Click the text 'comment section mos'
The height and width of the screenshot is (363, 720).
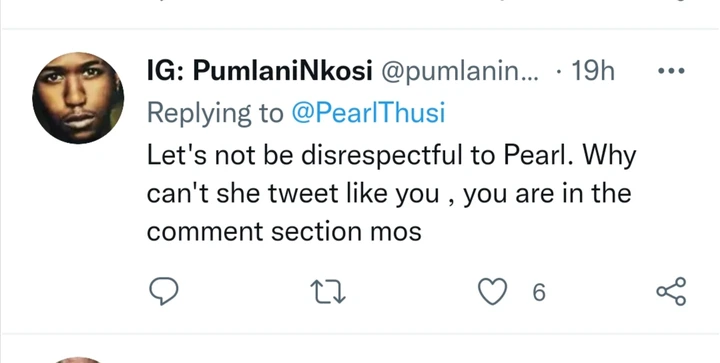click(x=284, y=231)
